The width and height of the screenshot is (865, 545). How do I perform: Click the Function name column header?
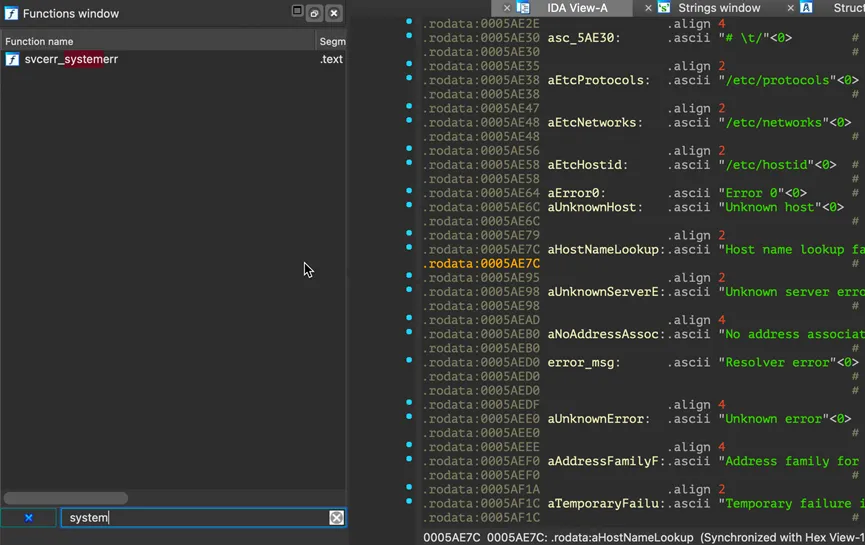coord(39,41)
